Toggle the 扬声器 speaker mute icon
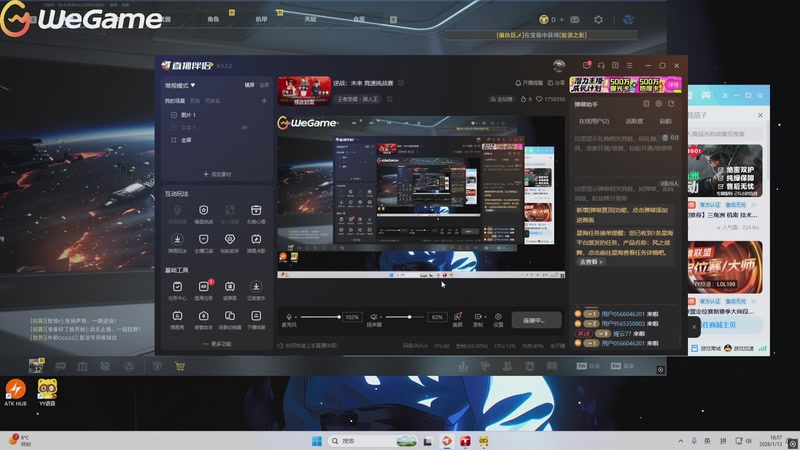The width and height of the screenshot is (800, 450). click(373, 317)
